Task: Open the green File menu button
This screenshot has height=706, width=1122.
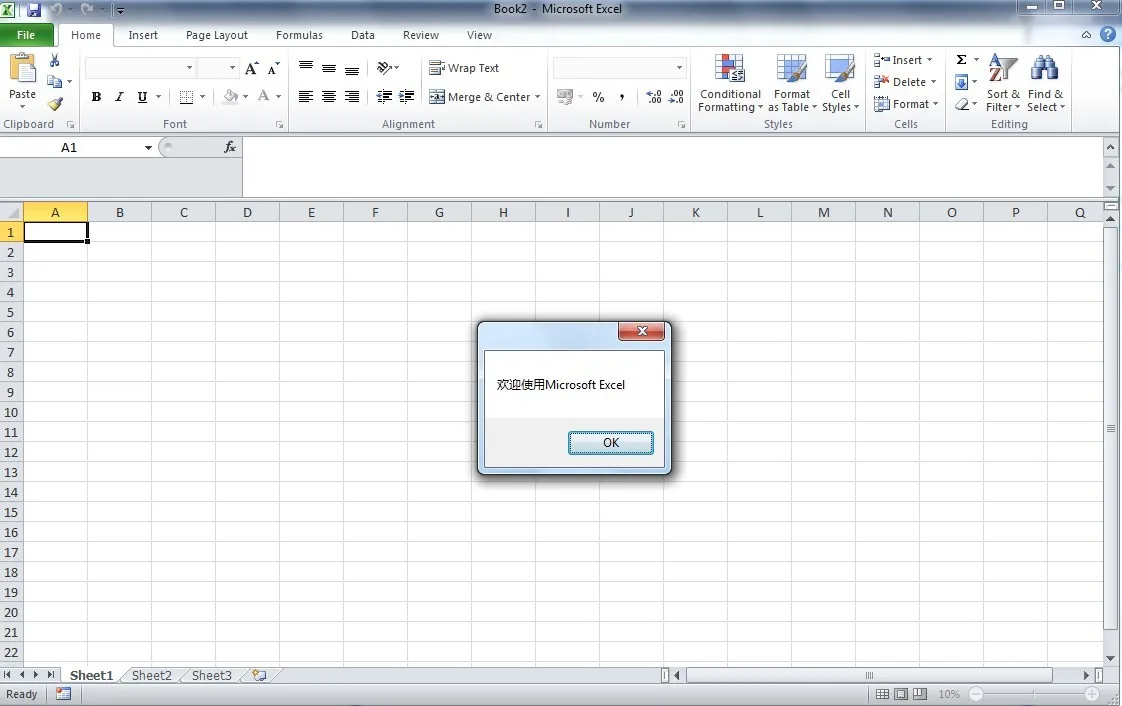Action: (x=26, y=35)
